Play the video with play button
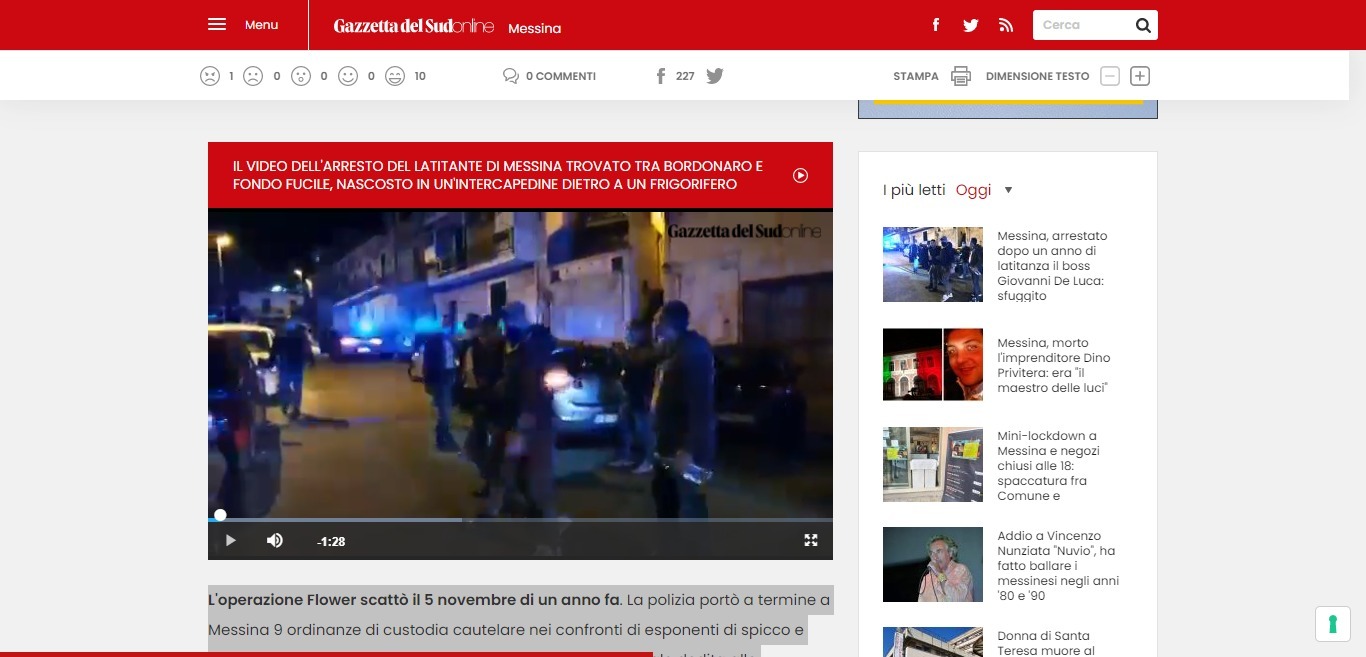This screenshot has width=1366, height=657. pos(230,541)
